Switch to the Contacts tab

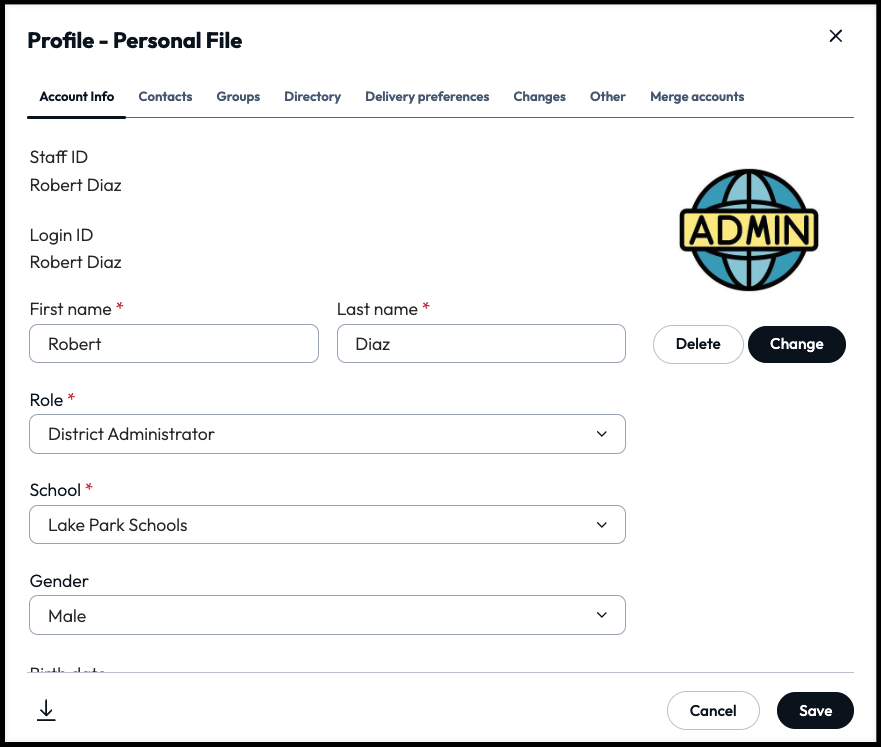coord(165,97)
